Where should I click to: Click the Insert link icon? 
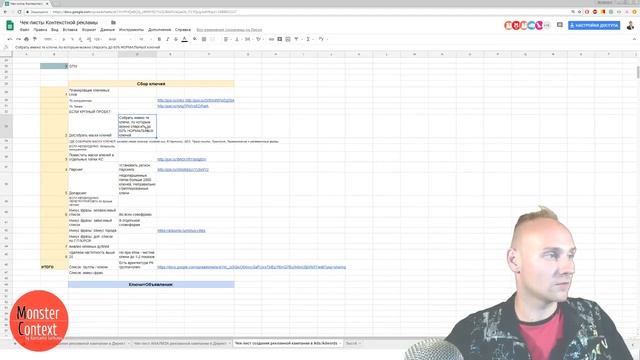pyautogui.click(x=271, y=39)
